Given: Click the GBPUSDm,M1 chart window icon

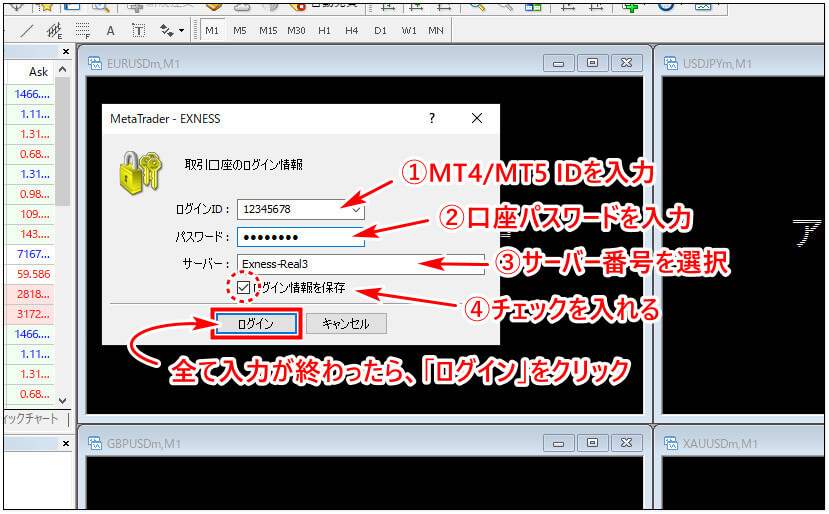Looking at the screenshot, I should click(x=95, y=443).
